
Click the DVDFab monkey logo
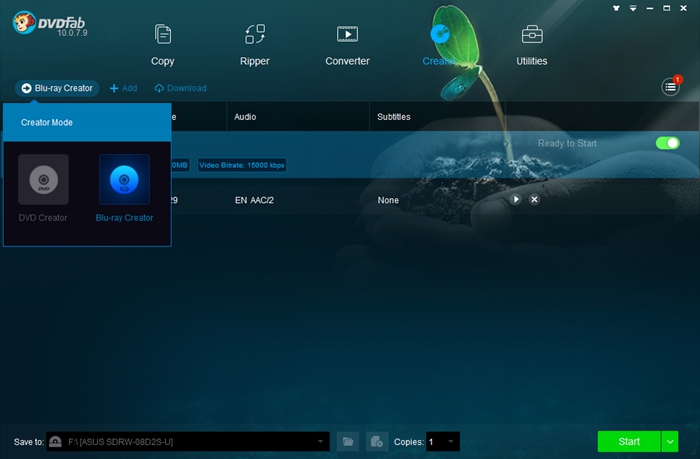(25, 23)
